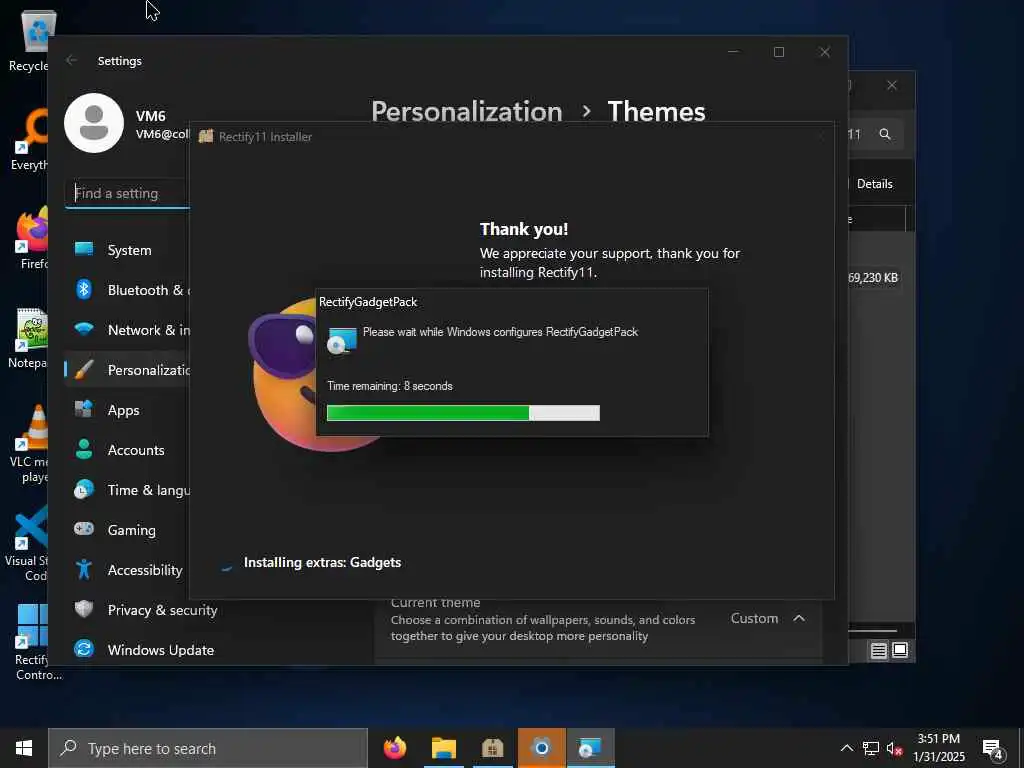Viewport: 1024px width, 768px height.
Task: Switch File Explorer to details view icon
Action: pos(878,650)
